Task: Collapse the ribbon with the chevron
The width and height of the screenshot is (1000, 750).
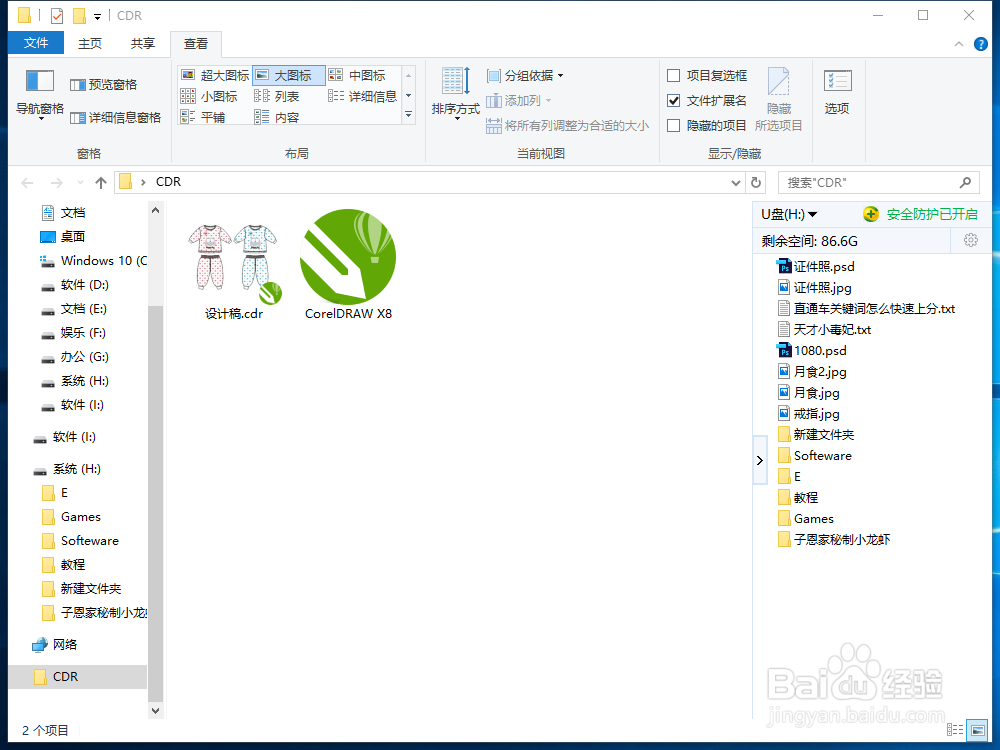Action: 959,44
